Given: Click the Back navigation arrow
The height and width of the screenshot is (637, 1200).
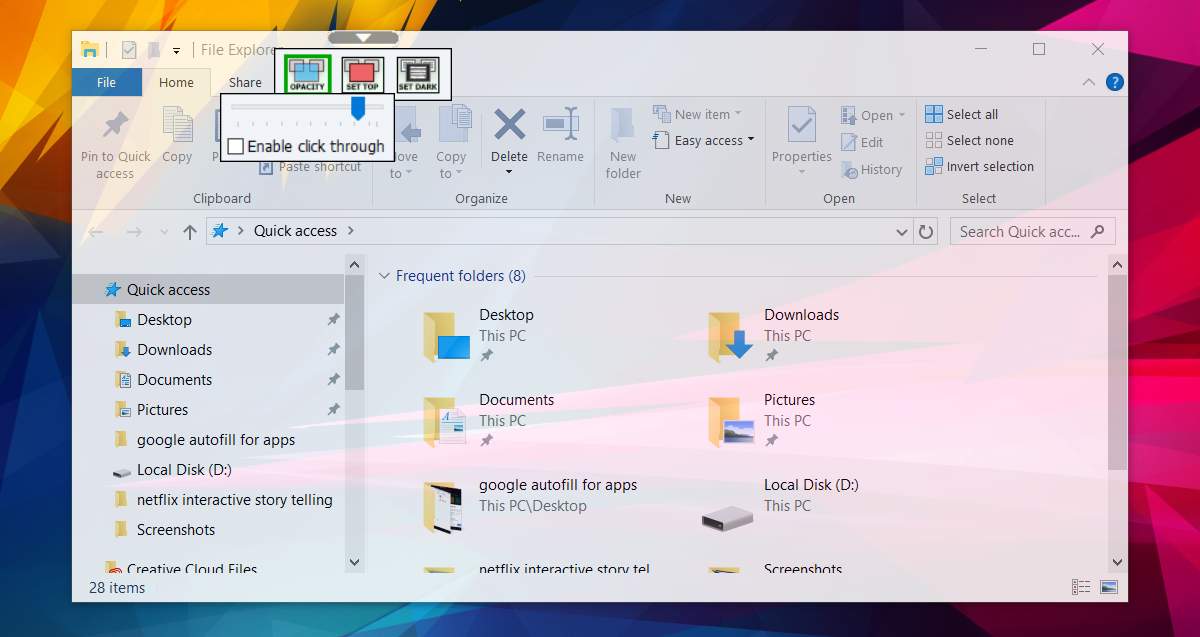Looking at the screenshot, I should click(96, 232).
